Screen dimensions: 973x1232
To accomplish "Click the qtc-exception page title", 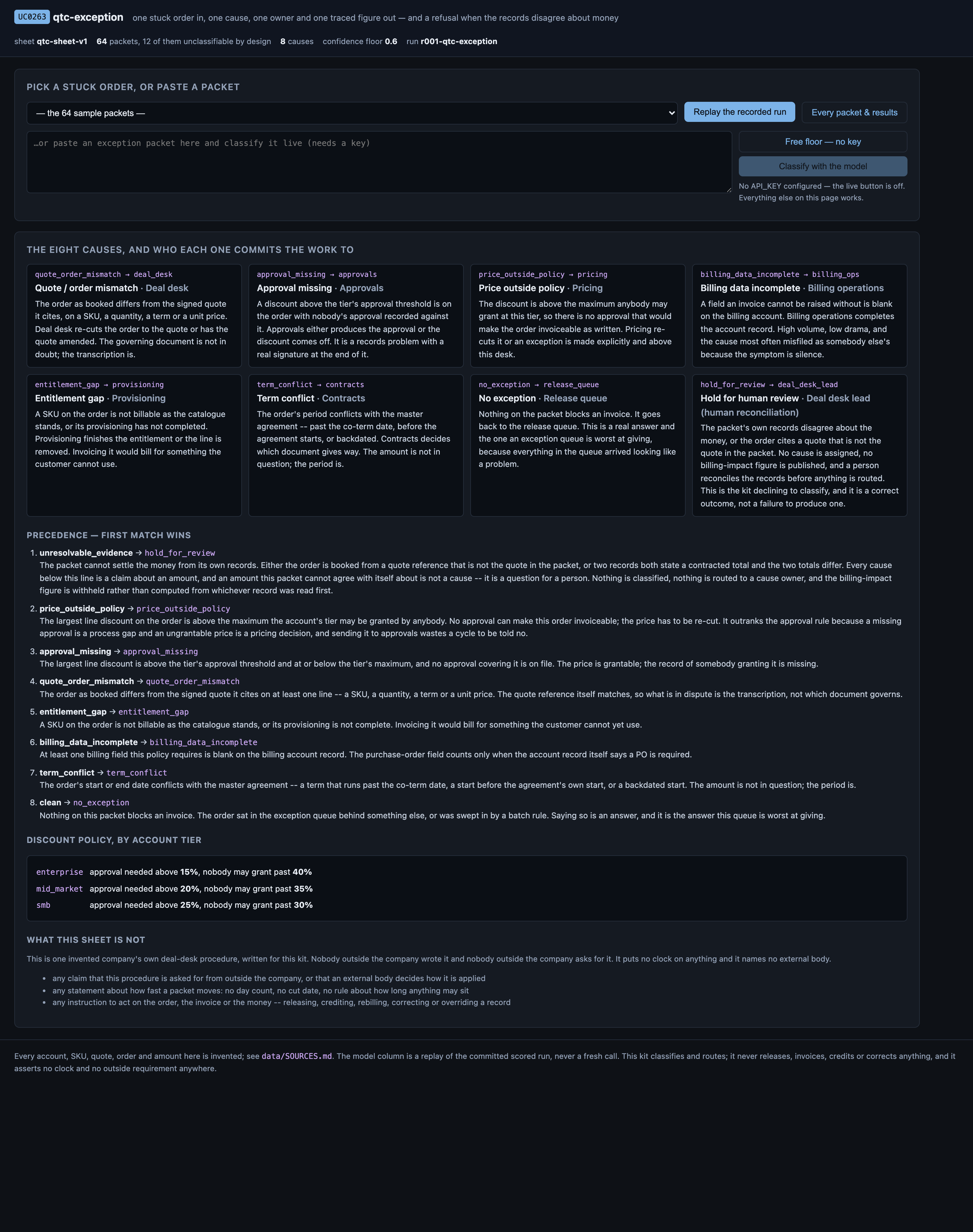I will tap(88, 17).
